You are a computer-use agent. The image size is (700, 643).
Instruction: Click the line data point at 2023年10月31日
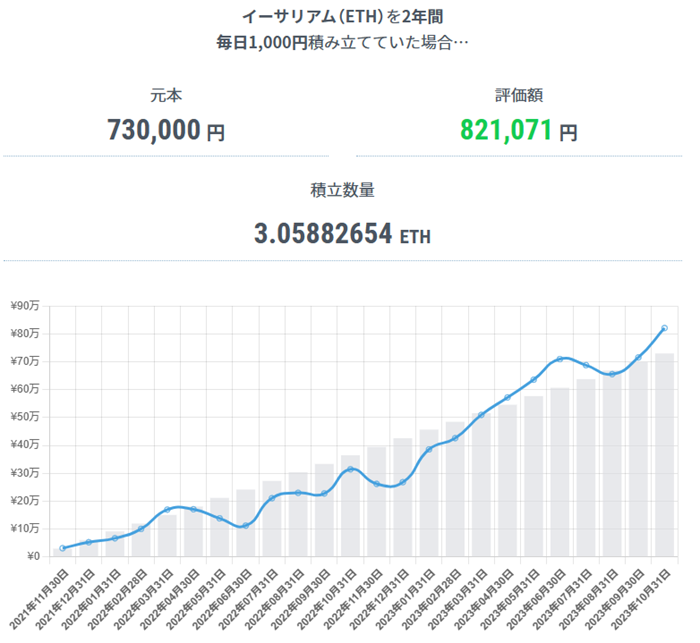pyautogui.click(x=664, y=328)
